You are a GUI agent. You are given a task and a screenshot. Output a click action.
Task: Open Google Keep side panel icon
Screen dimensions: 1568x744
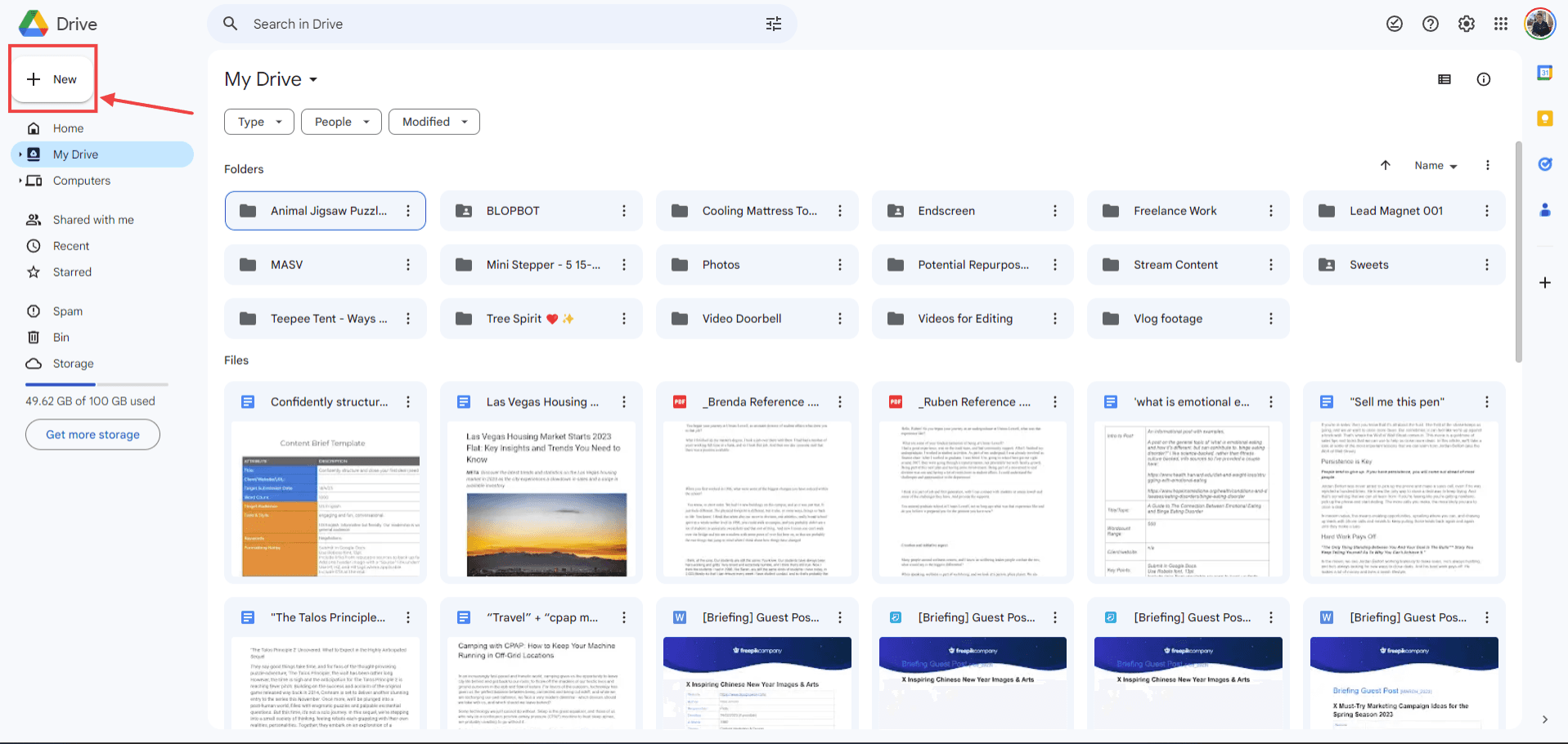[1545, 119]
